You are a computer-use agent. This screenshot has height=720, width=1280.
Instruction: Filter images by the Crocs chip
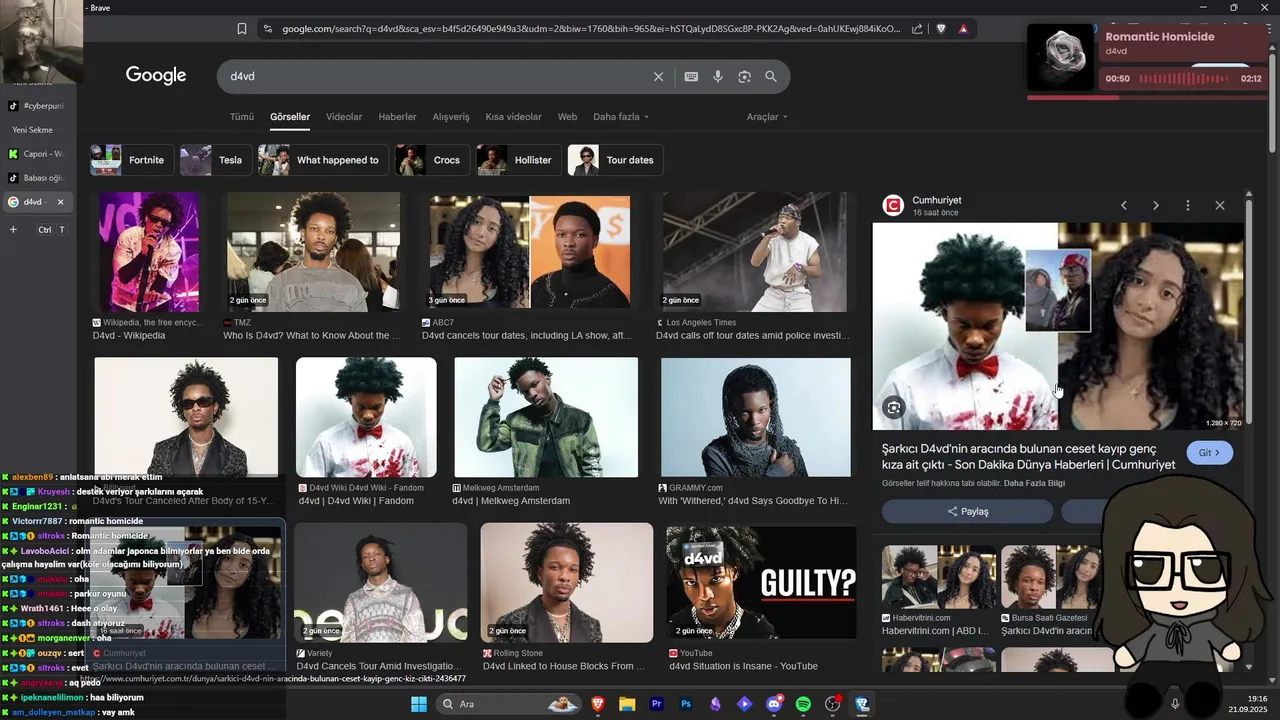[x=432, y=160]
